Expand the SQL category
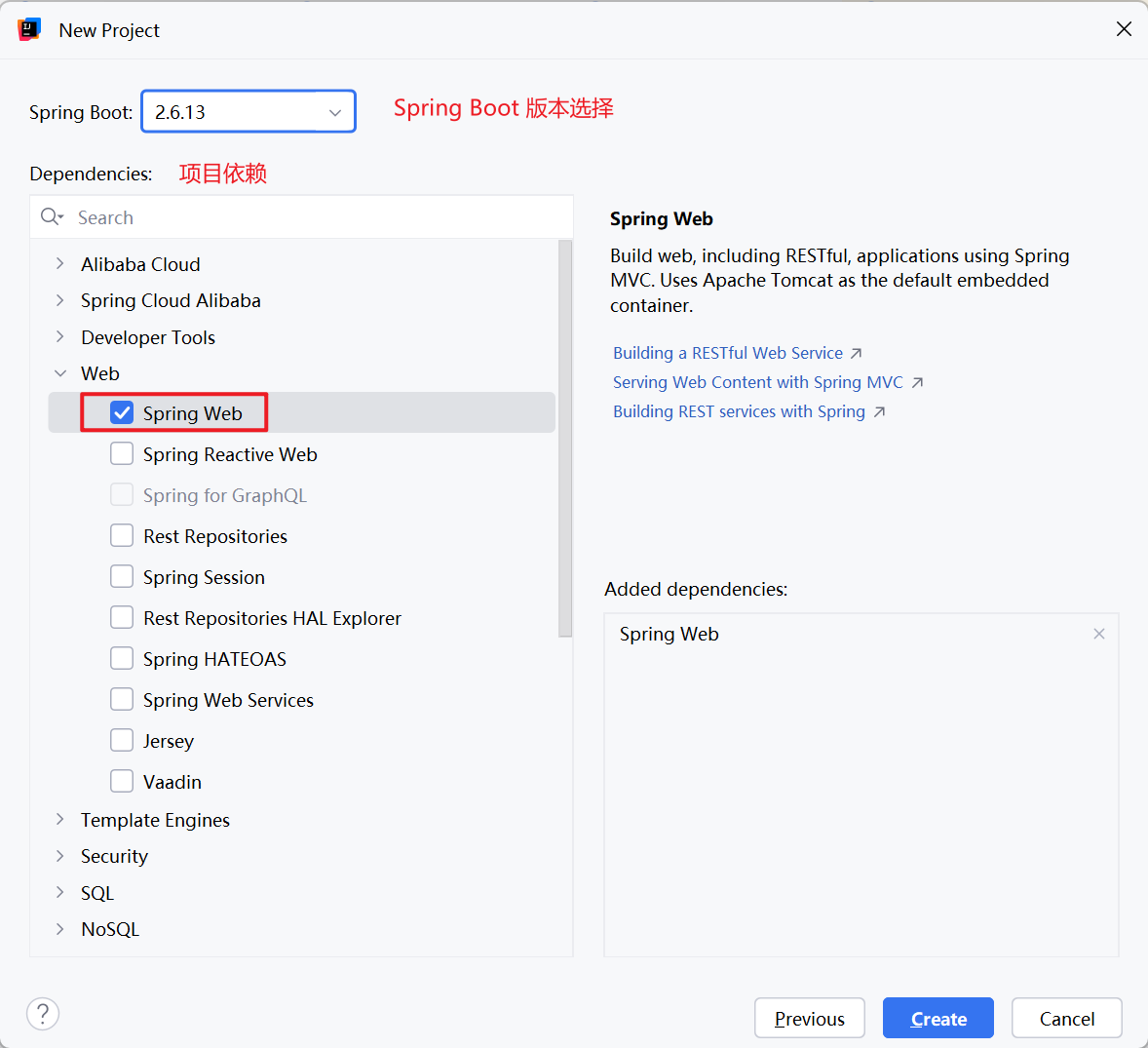This screenshot has width=1148, height=1048. click(x=60, y=893)
